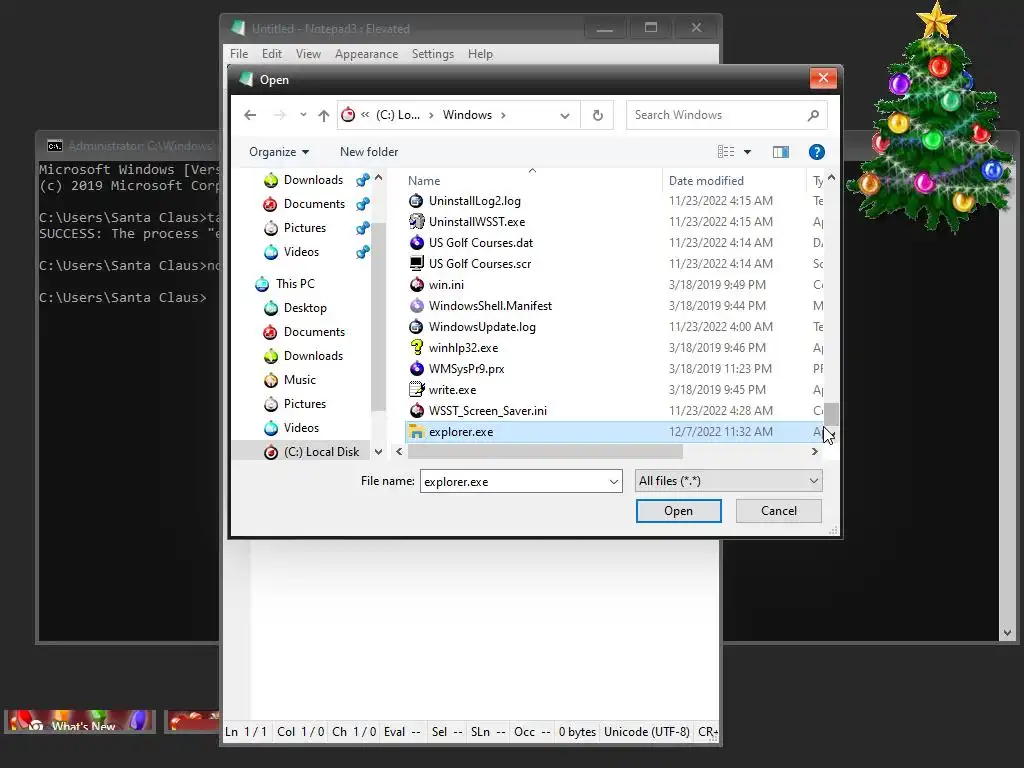1024x768 pixels.
Task: Select the explorer.exe file icon
Action: pyautogui.click(x=416, y=432)
